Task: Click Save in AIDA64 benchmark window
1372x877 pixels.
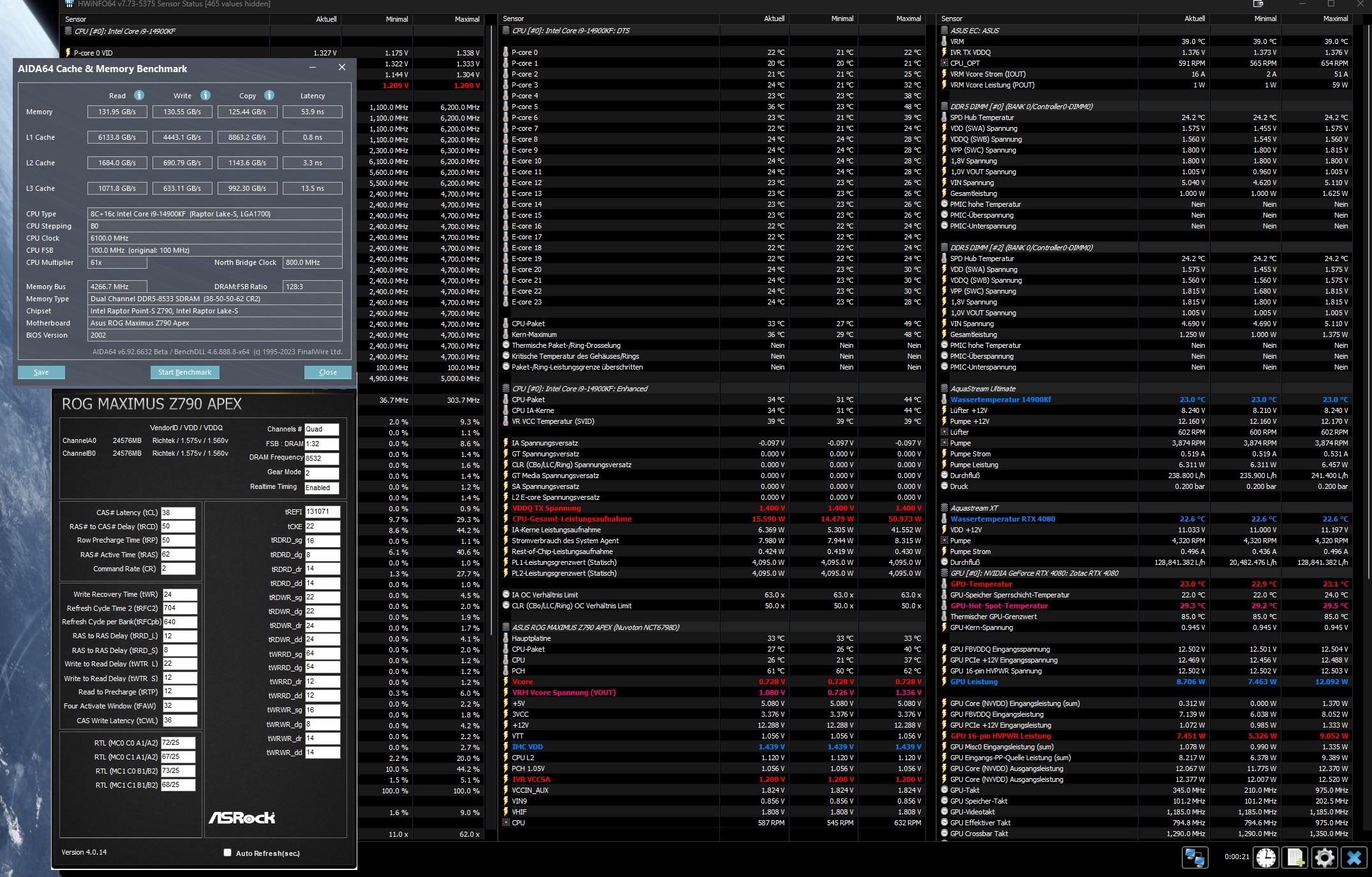Action: click(x=41, y=372)
